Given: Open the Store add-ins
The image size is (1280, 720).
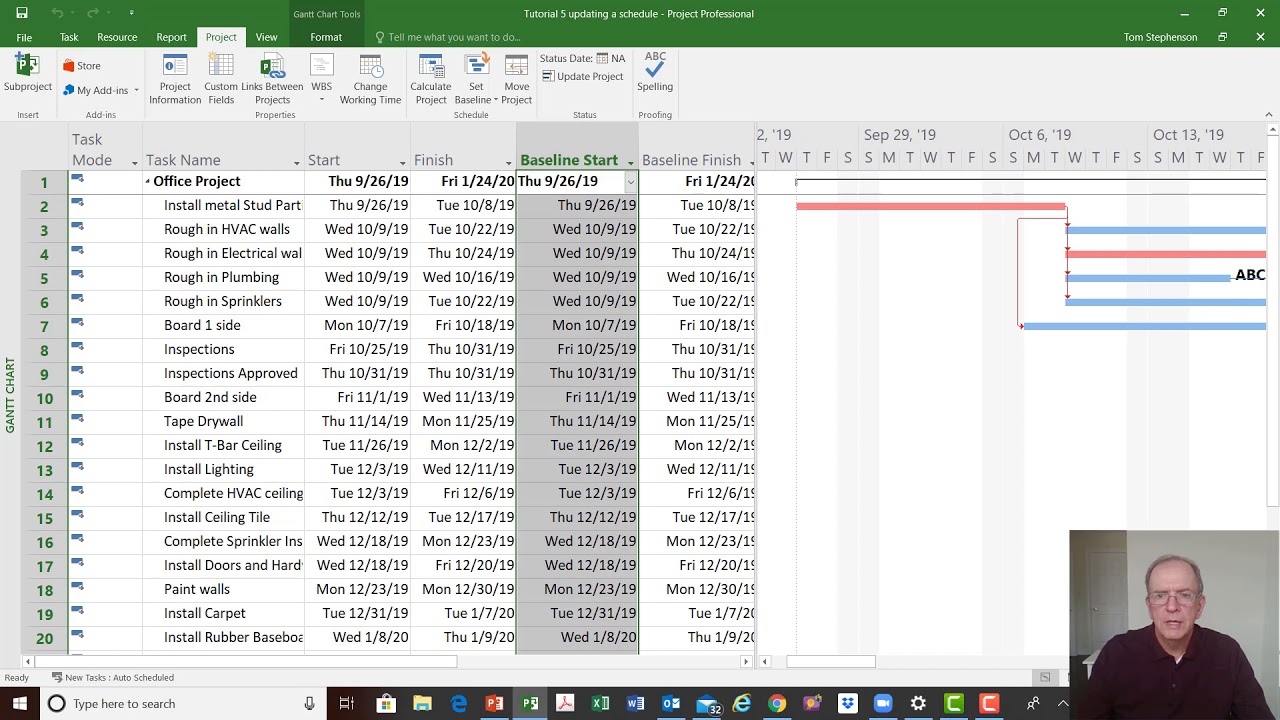Looking at the screenshot, I should pyautogui.click(x=82, y=66).
